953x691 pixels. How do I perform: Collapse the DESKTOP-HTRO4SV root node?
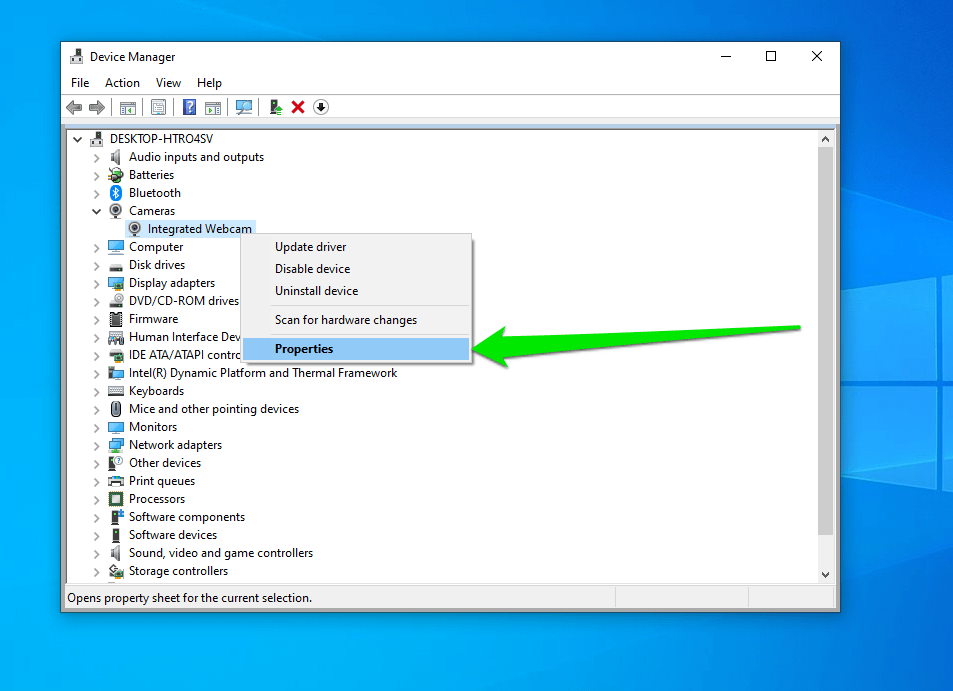tap(77, 139)
